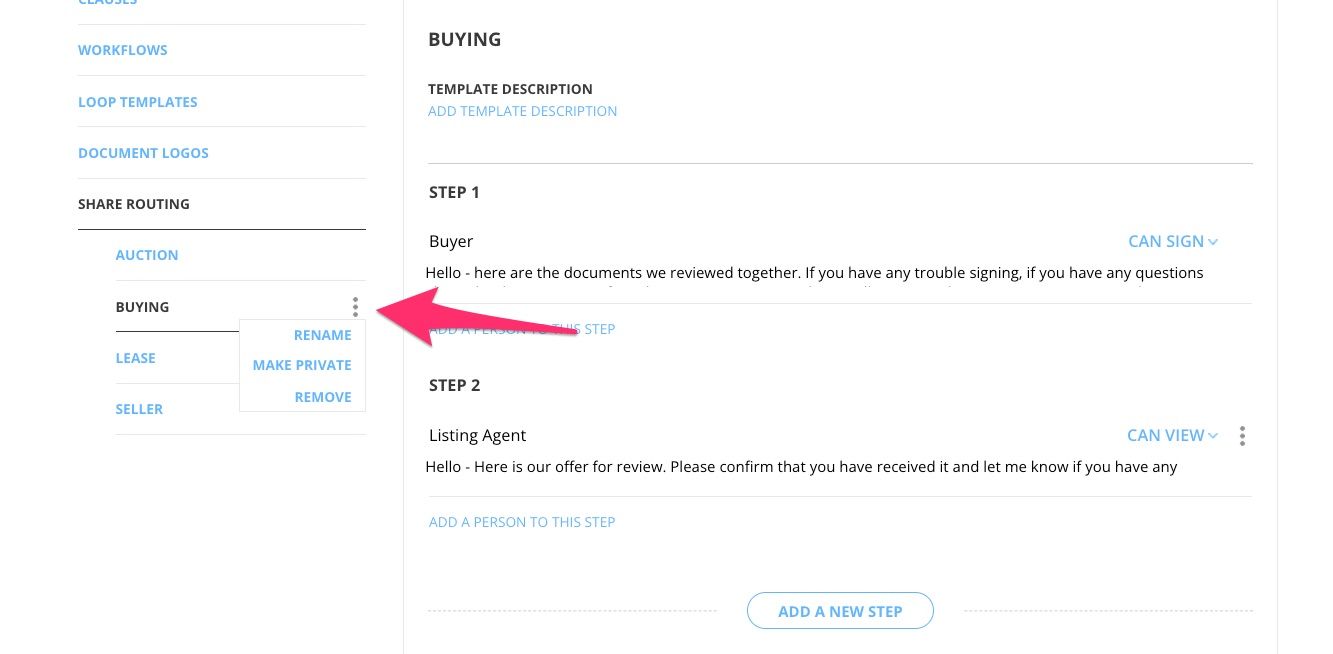The height and width of the screenshot is (654, 1333).
Task: Open the AUCTION routing template
Action: pos(146,254)
